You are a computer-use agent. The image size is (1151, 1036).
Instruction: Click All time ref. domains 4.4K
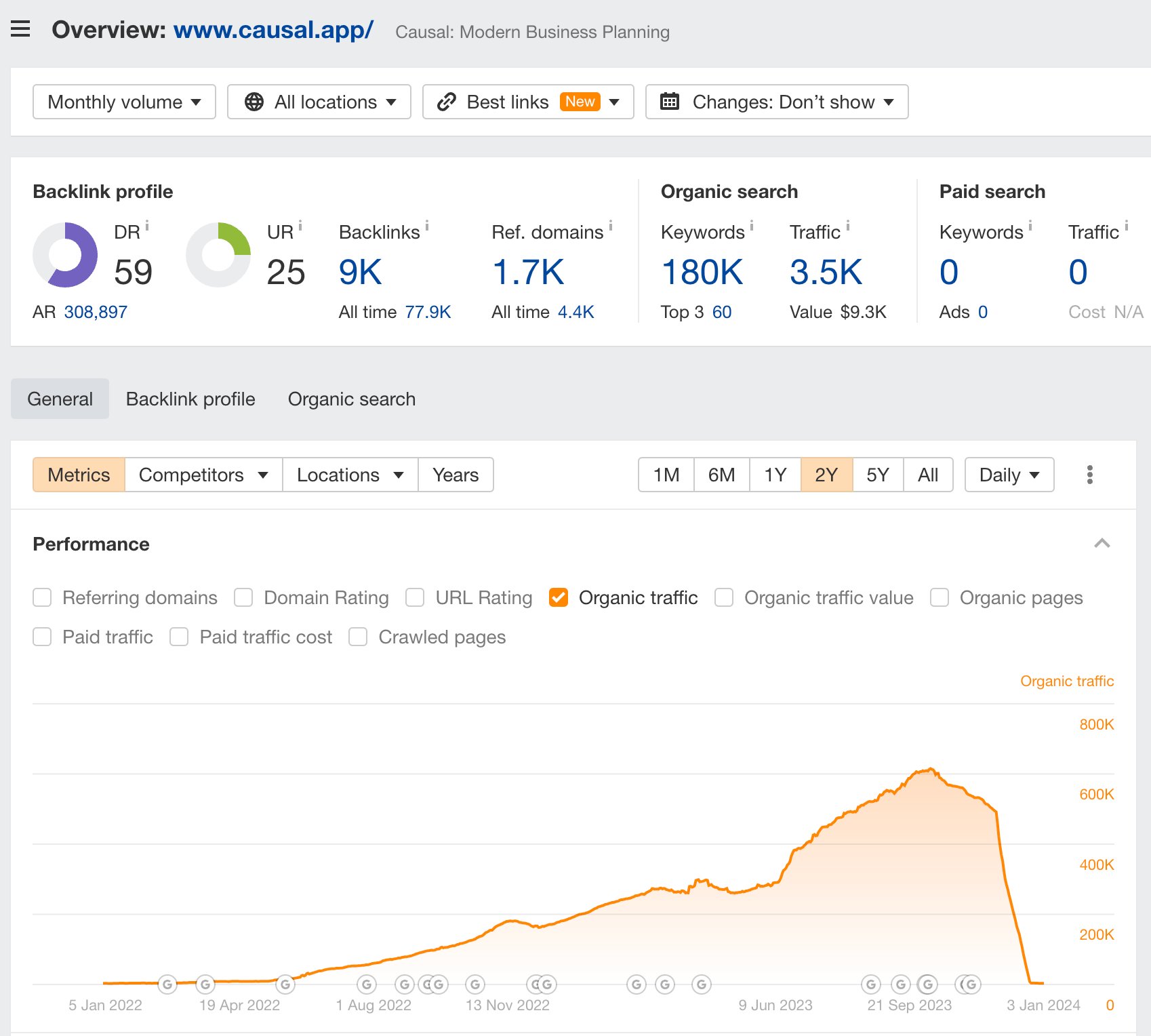(x=575, y=312)
